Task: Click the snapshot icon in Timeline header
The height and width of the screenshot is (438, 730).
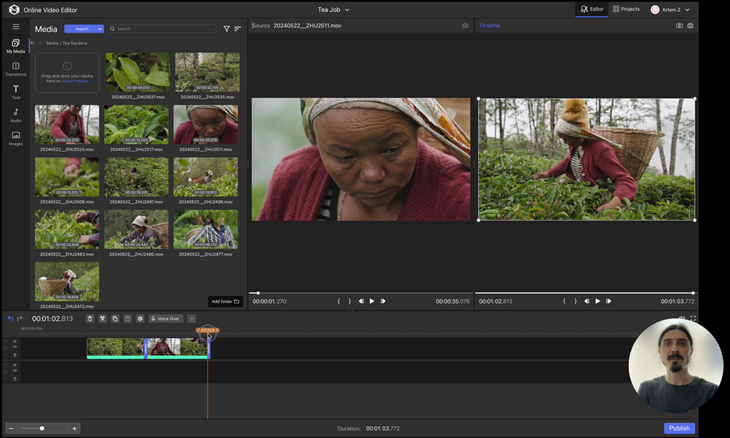Action: 690,26
